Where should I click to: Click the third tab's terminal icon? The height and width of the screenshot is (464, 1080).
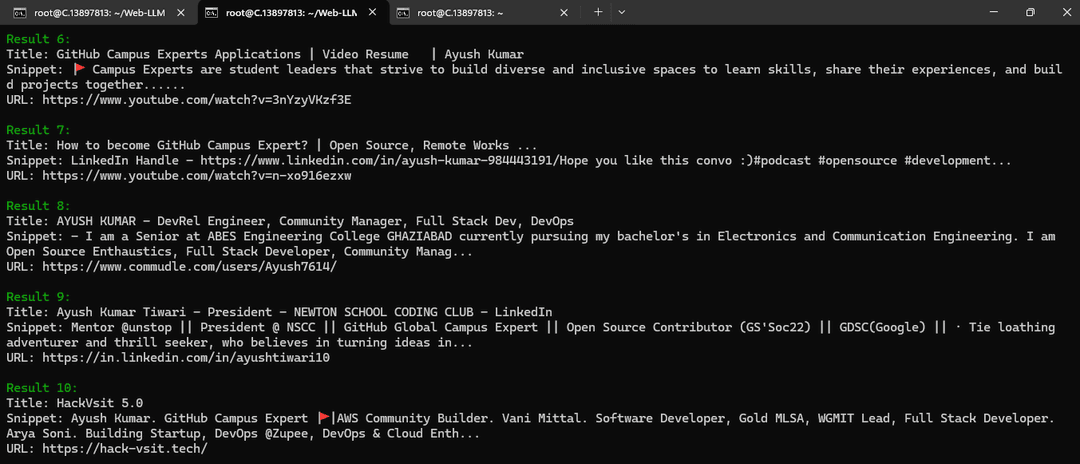pyautogui.click(x=404, y=12)
